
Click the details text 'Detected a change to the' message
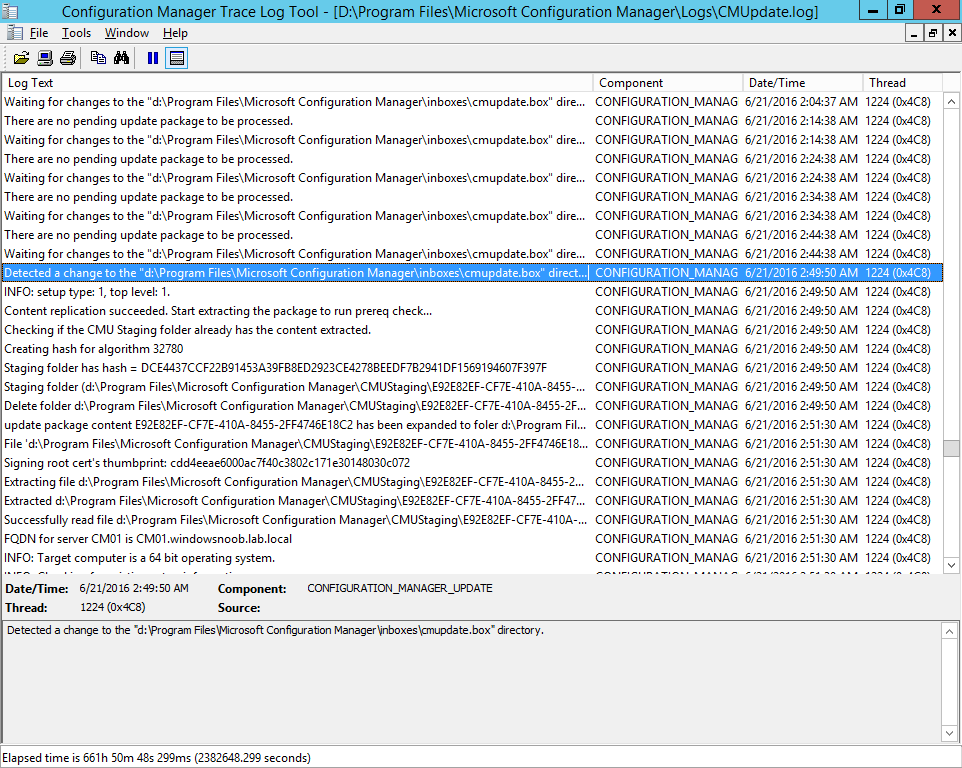[275, 630]
